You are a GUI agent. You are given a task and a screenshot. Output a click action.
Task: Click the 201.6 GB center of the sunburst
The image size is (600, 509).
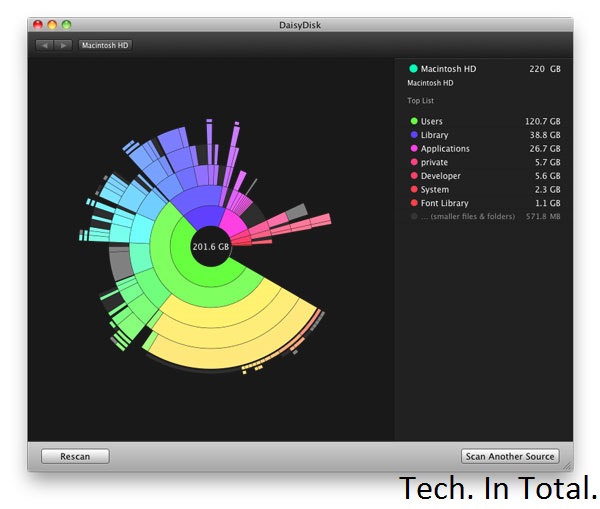point(211,246)
